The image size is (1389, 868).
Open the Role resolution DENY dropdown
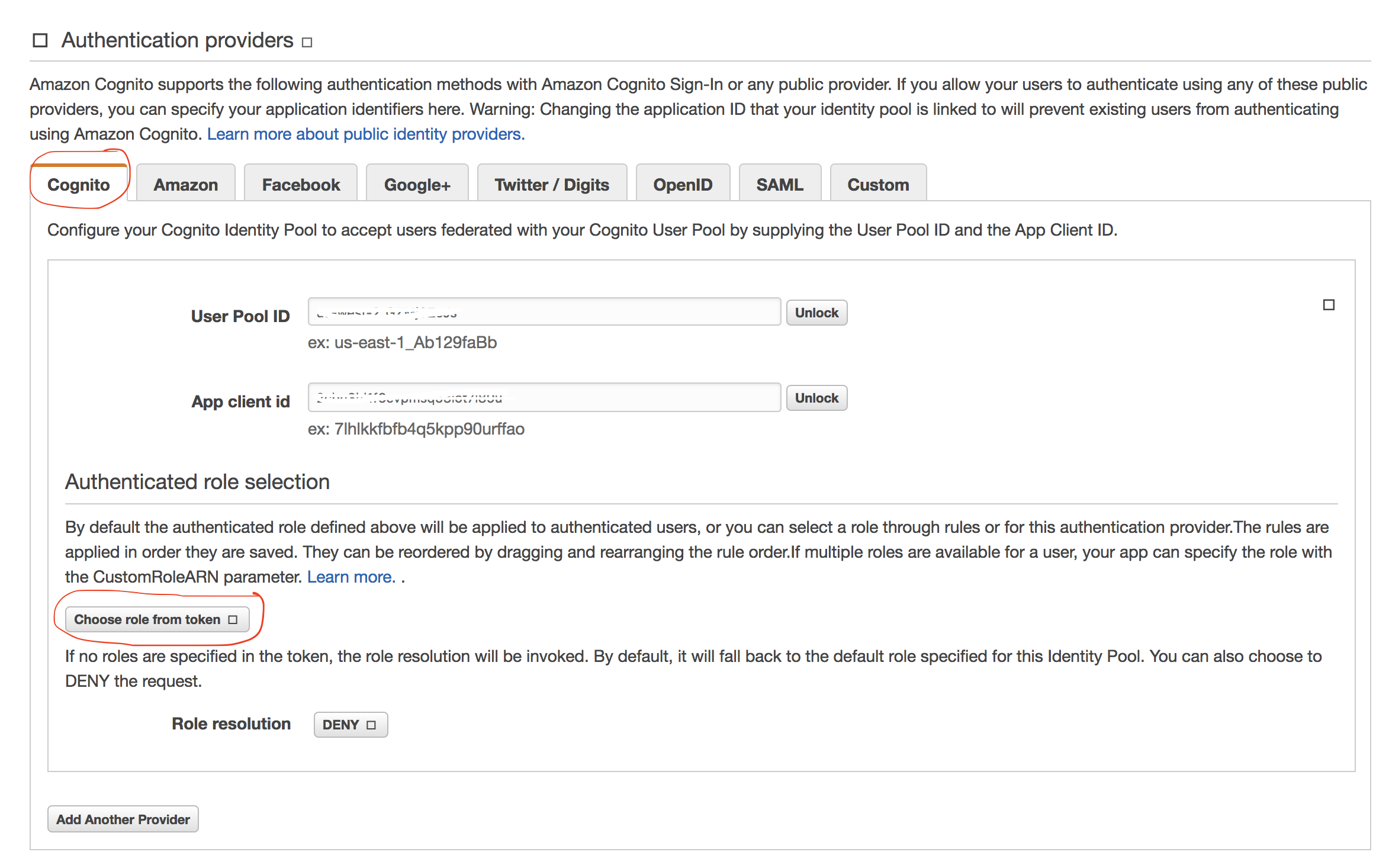pos(350,724)
